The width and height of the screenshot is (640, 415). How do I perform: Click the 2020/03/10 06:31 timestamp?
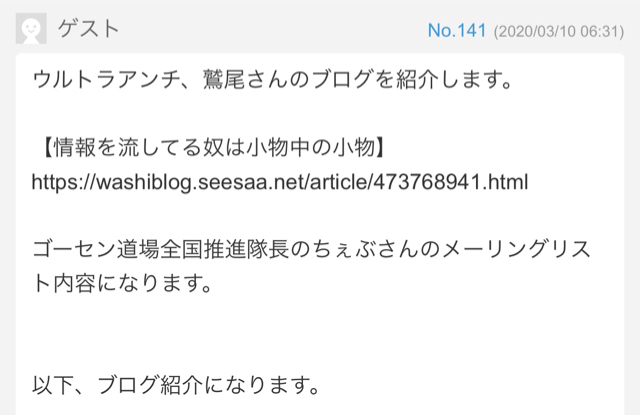pos(558,31)
